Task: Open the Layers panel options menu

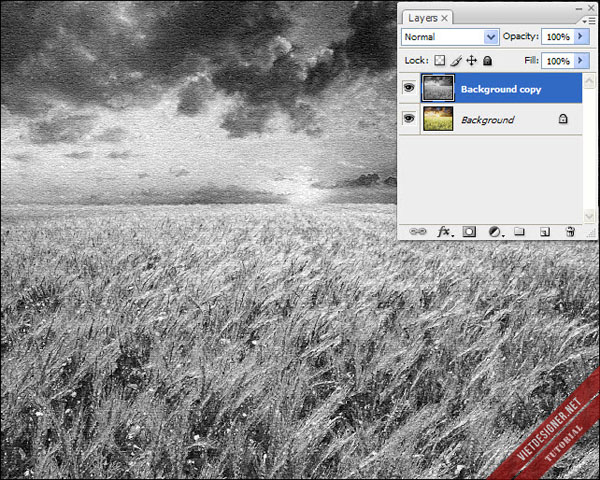Action: click(x=589, y=21)
